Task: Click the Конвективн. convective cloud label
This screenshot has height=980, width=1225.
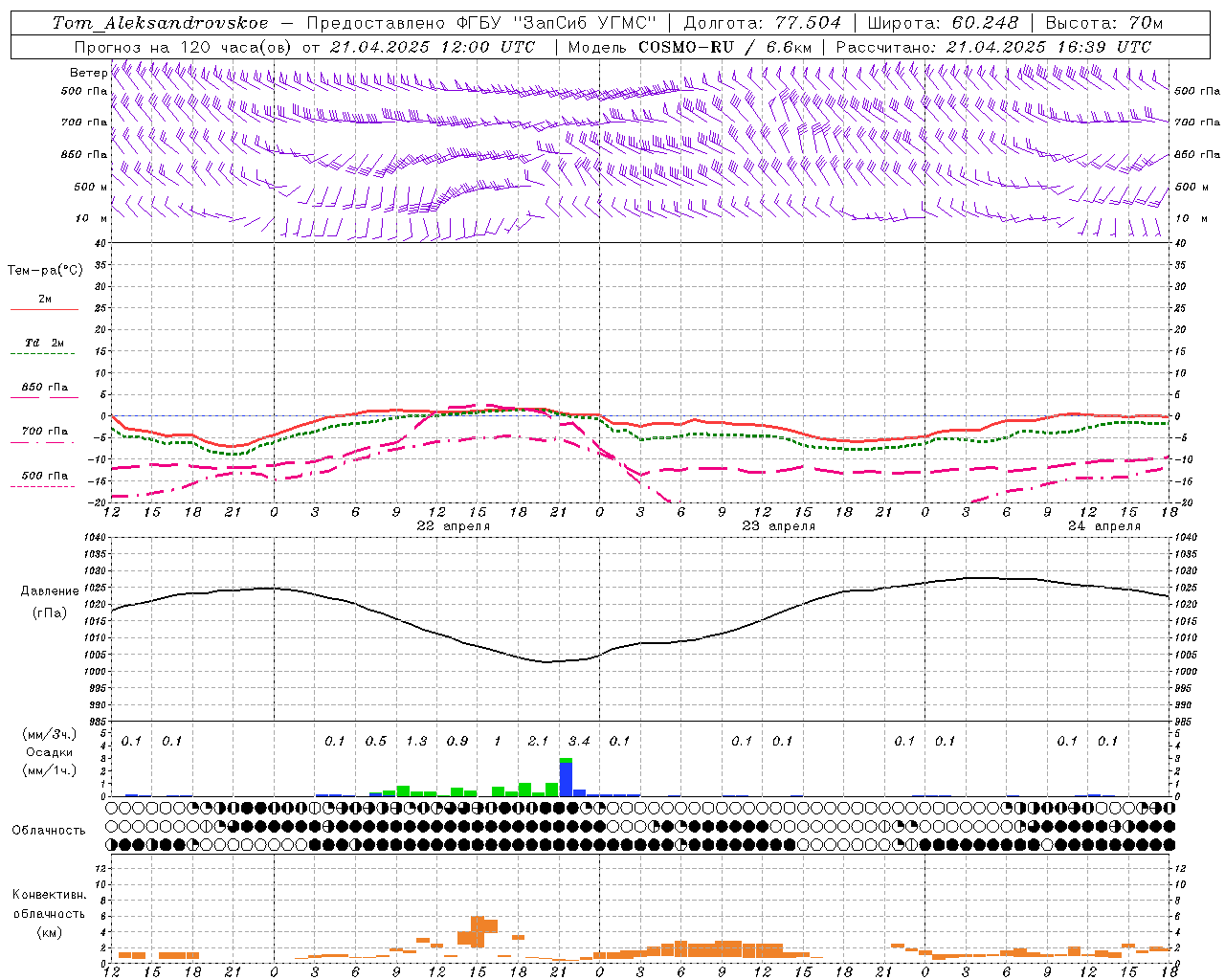Action: [x=49, y=895]
